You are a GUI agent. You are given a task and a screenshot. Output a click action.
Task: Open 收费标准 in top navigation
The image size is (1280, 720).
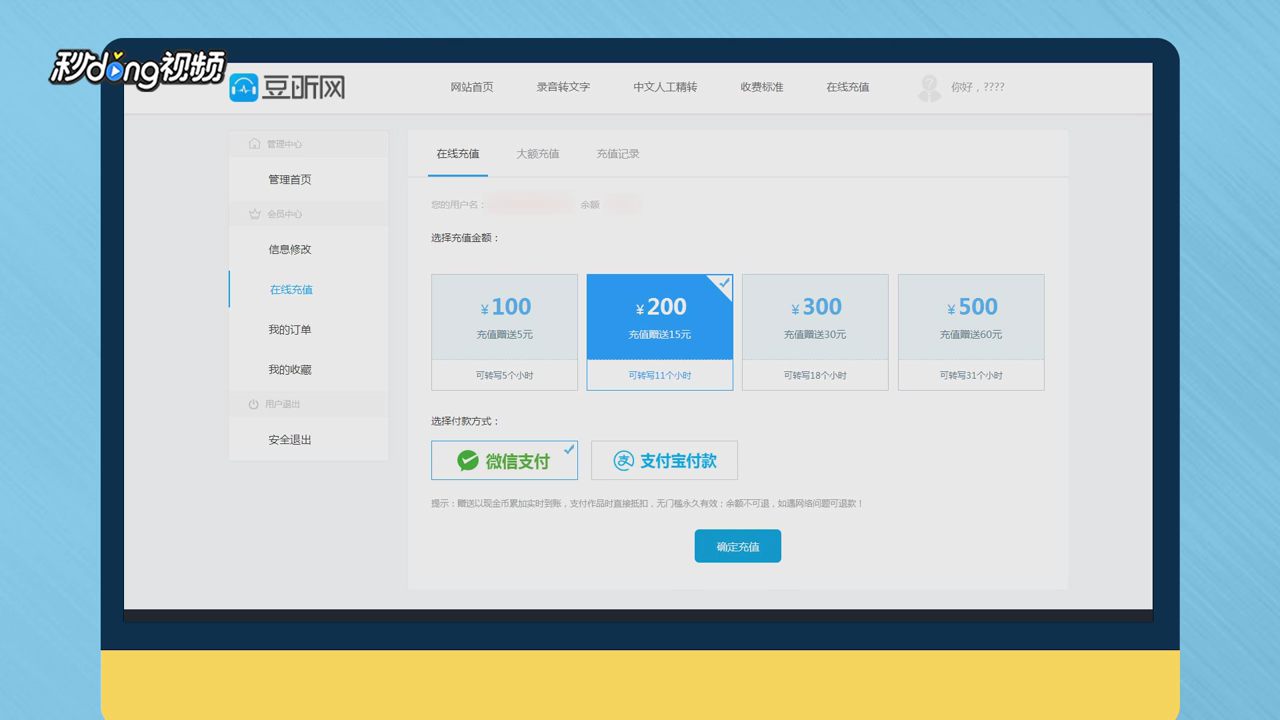point(762,87)
